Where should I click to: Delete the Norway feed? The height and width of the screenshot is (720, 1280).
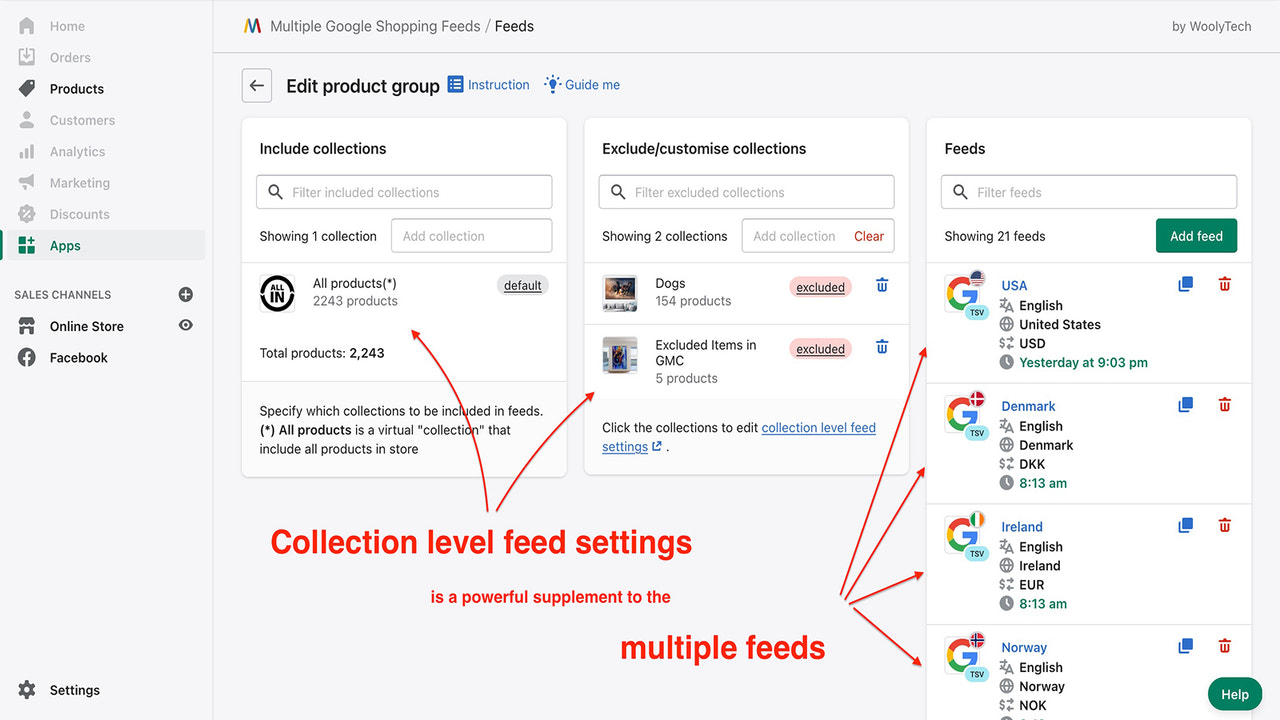tap(1224, 645)
